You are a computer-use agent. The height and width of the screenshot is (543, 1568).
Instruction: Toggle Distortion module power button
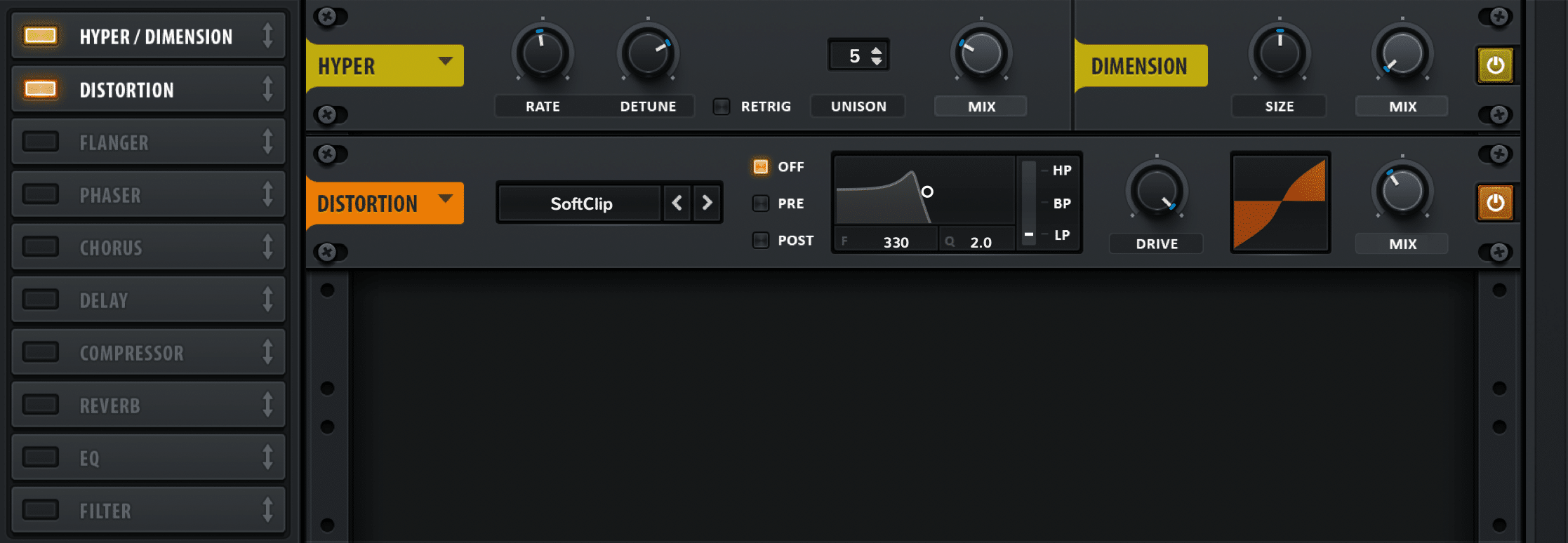1495,203
